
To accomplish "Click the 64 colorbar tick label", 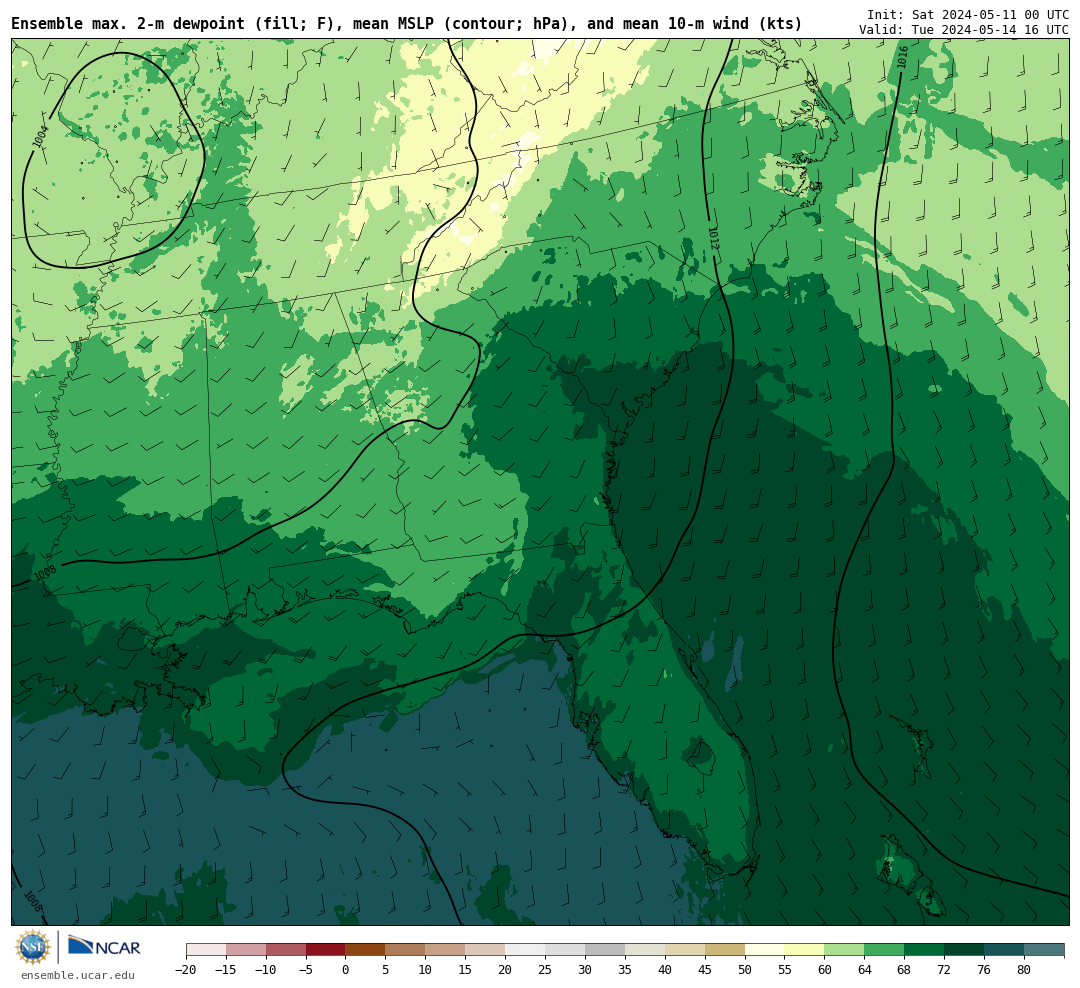I will (x=865, y=970).
